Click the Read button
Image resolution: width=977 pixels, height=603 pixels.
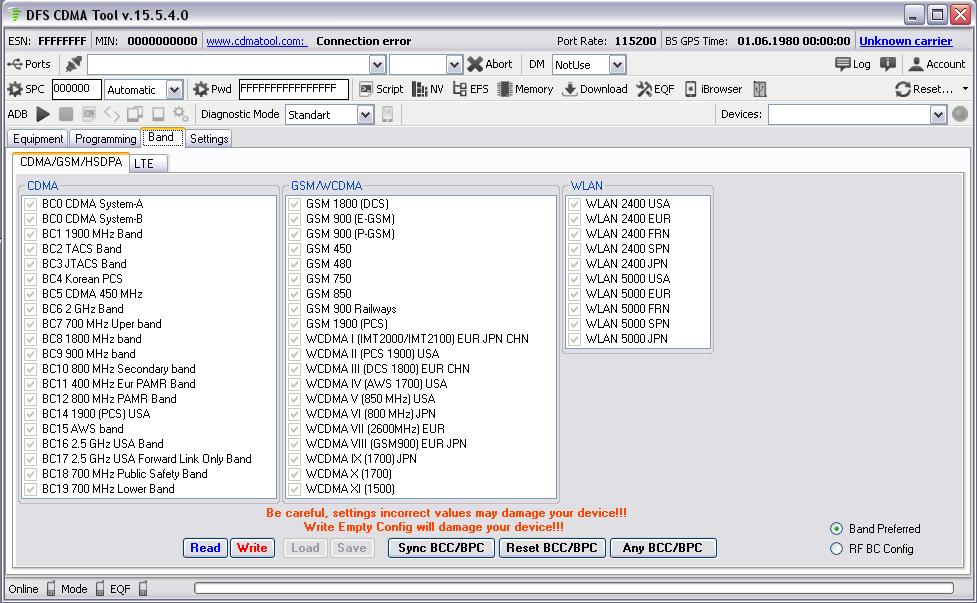(x=205, y=548)
